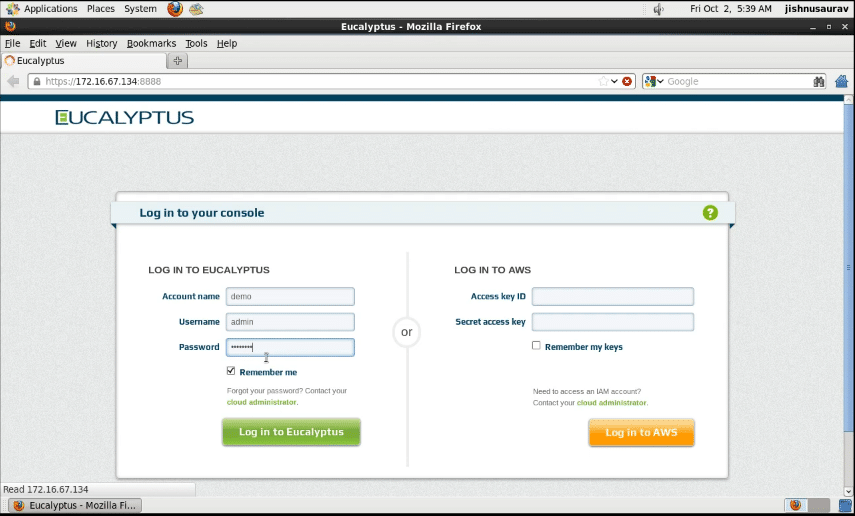855x516 pixels.
Task: Click the Firefox tray icon in the bottom panel
Action: (x=796, y=505)
